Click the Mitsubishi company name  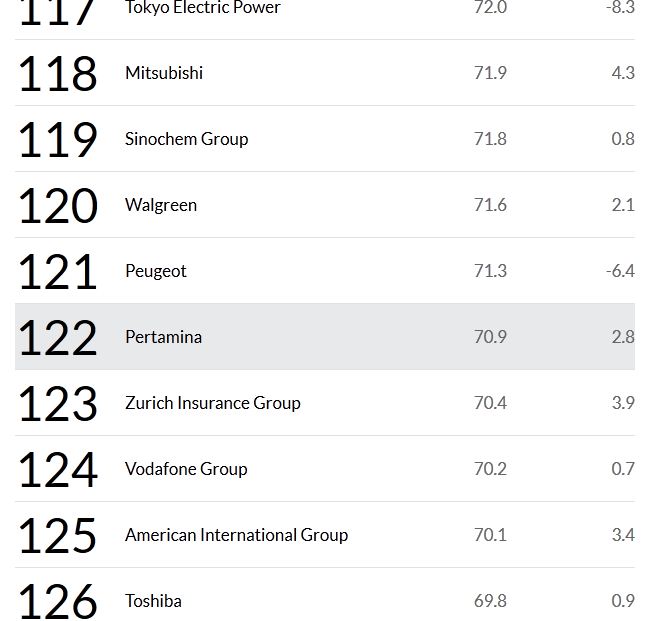(164, 73)
